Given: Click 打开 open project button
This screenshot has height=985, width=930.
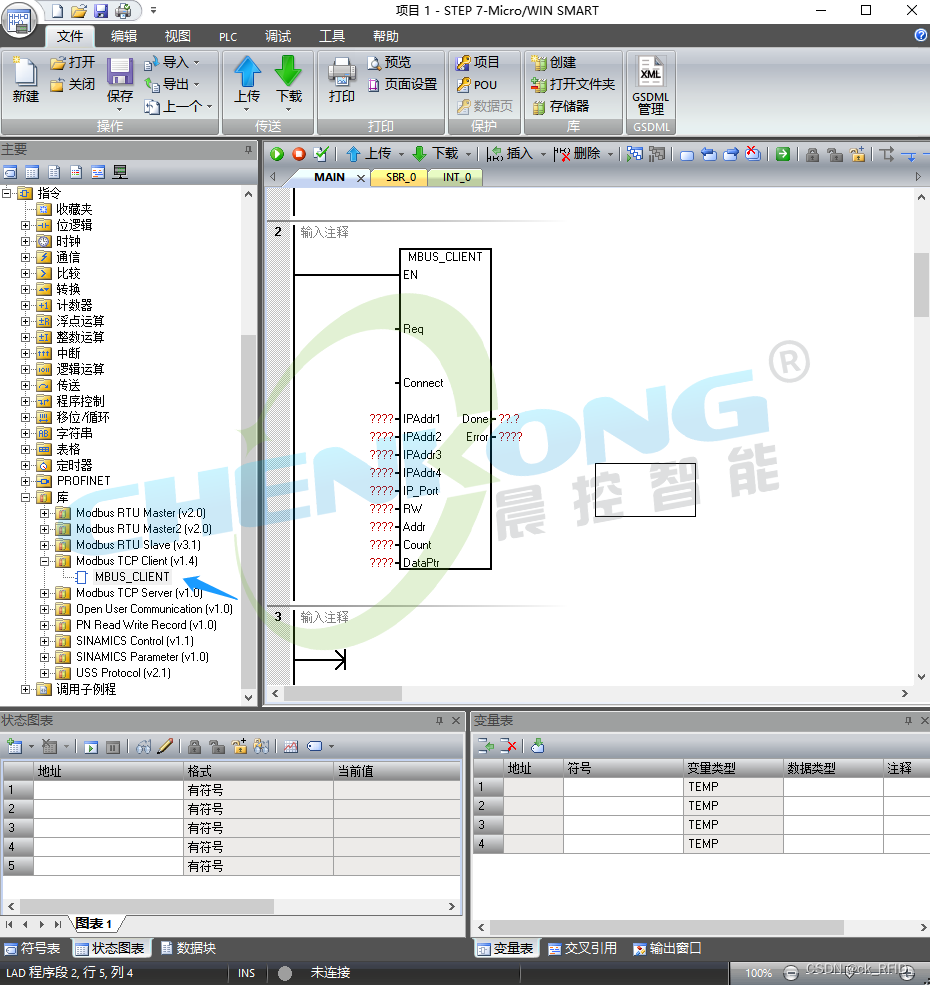Looking at the screenshot, I should 73,62.
